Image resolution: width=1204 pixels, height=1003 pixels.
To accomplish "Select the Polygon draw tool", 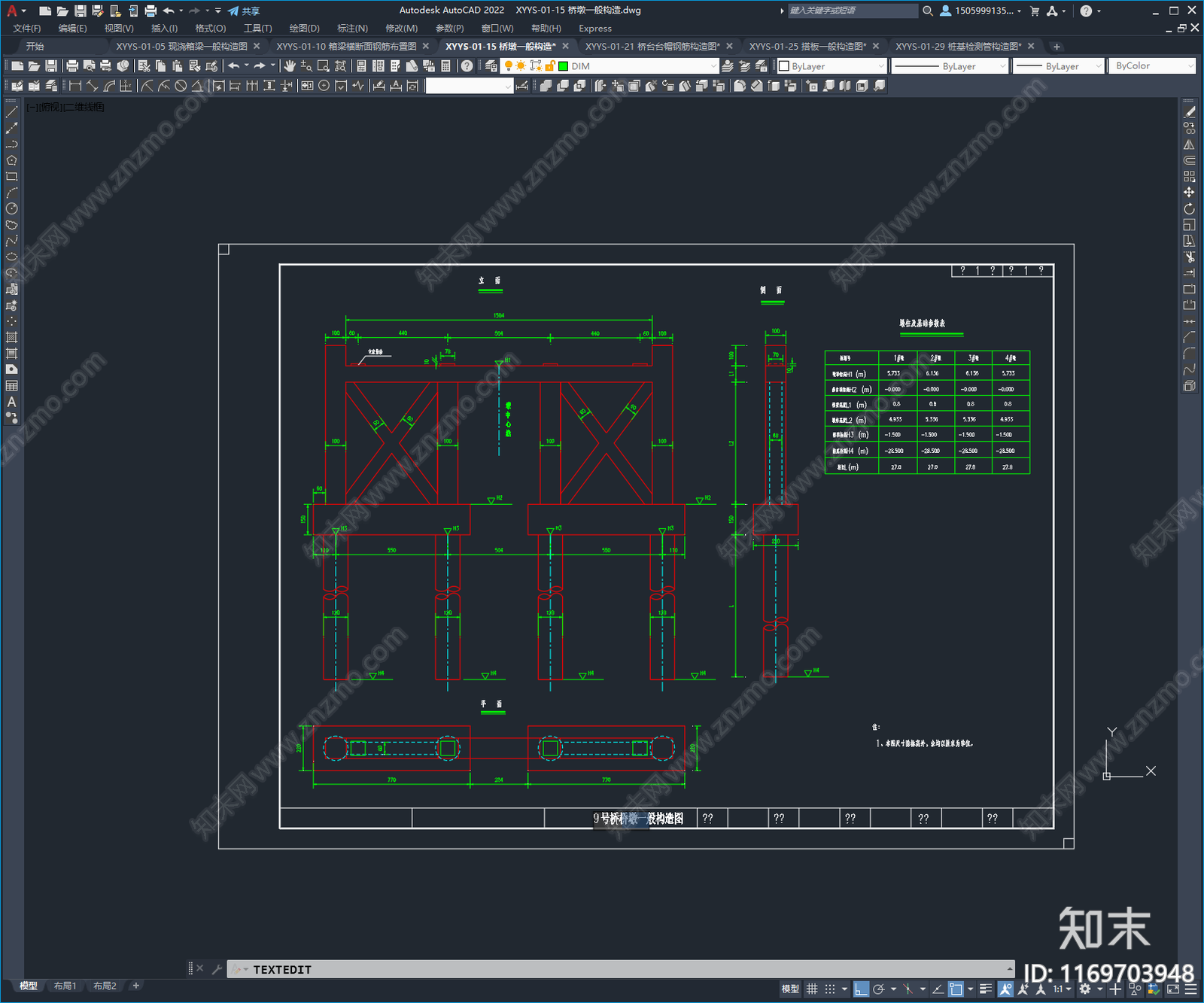I will [12, 160].
